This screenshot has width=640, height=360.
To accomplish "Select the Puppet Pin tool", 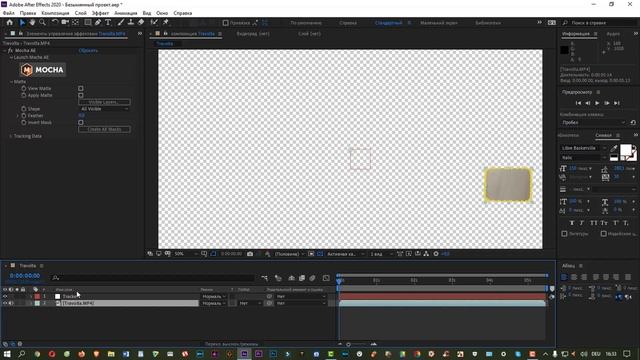I will (166, 22).
